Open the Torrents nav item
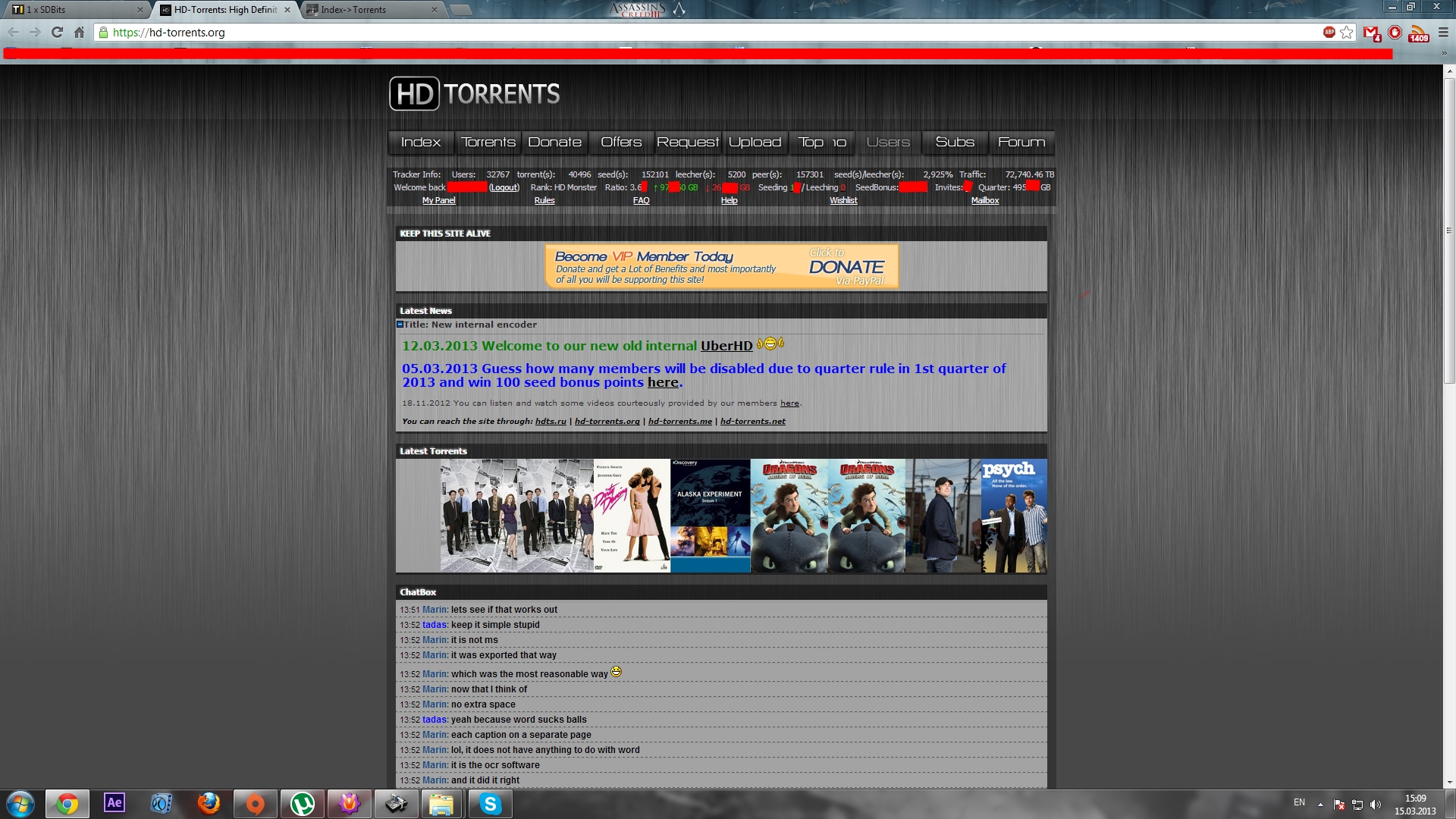This screenshot has width=1456, height=819. click(x=488, y=142)
